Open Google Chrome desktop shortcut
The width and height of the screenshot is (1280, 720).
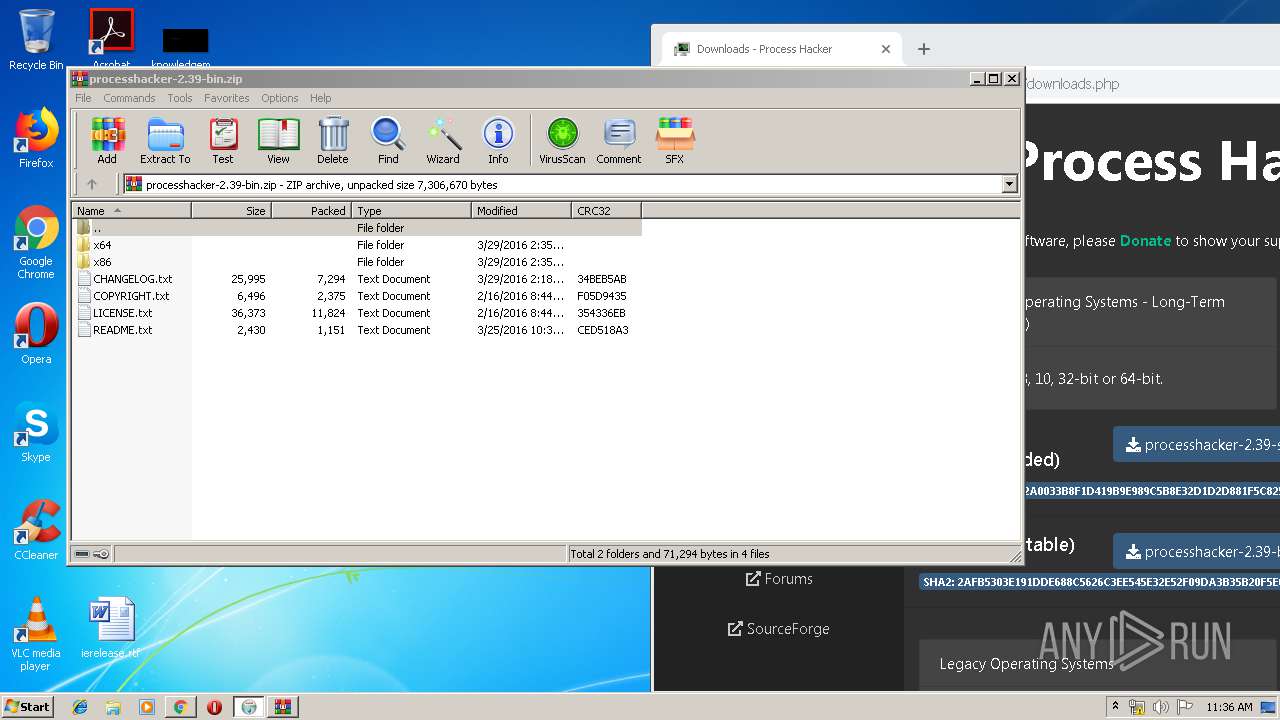[36, 242]
